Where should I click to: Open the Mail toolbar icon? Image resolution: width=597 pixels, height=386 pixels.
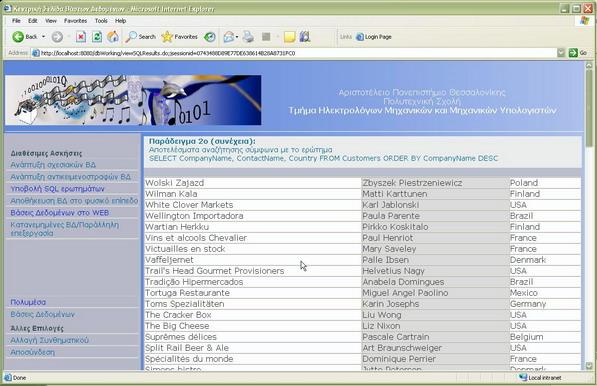(228, 37)
